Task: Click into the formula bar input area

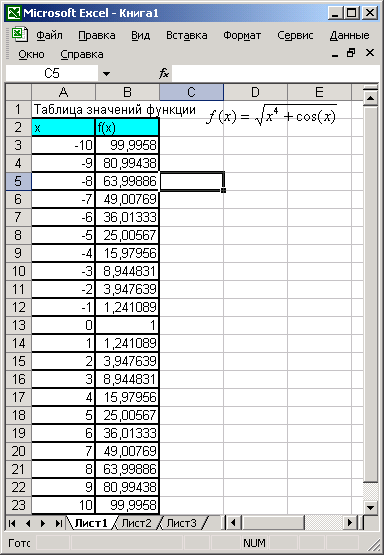Action: coord(276,74)
